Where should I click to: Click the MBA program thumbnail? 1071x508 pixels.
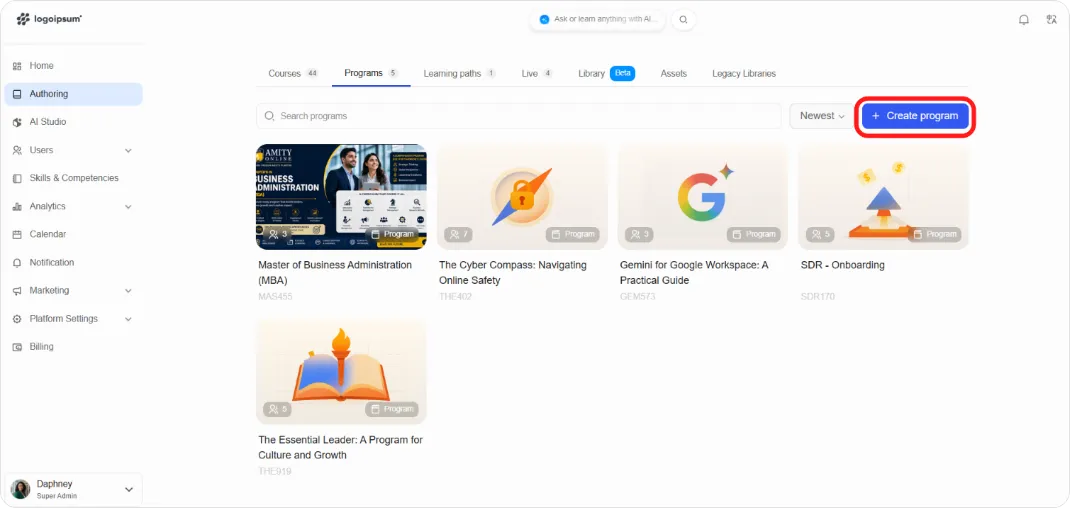click(x=342, y=197)
